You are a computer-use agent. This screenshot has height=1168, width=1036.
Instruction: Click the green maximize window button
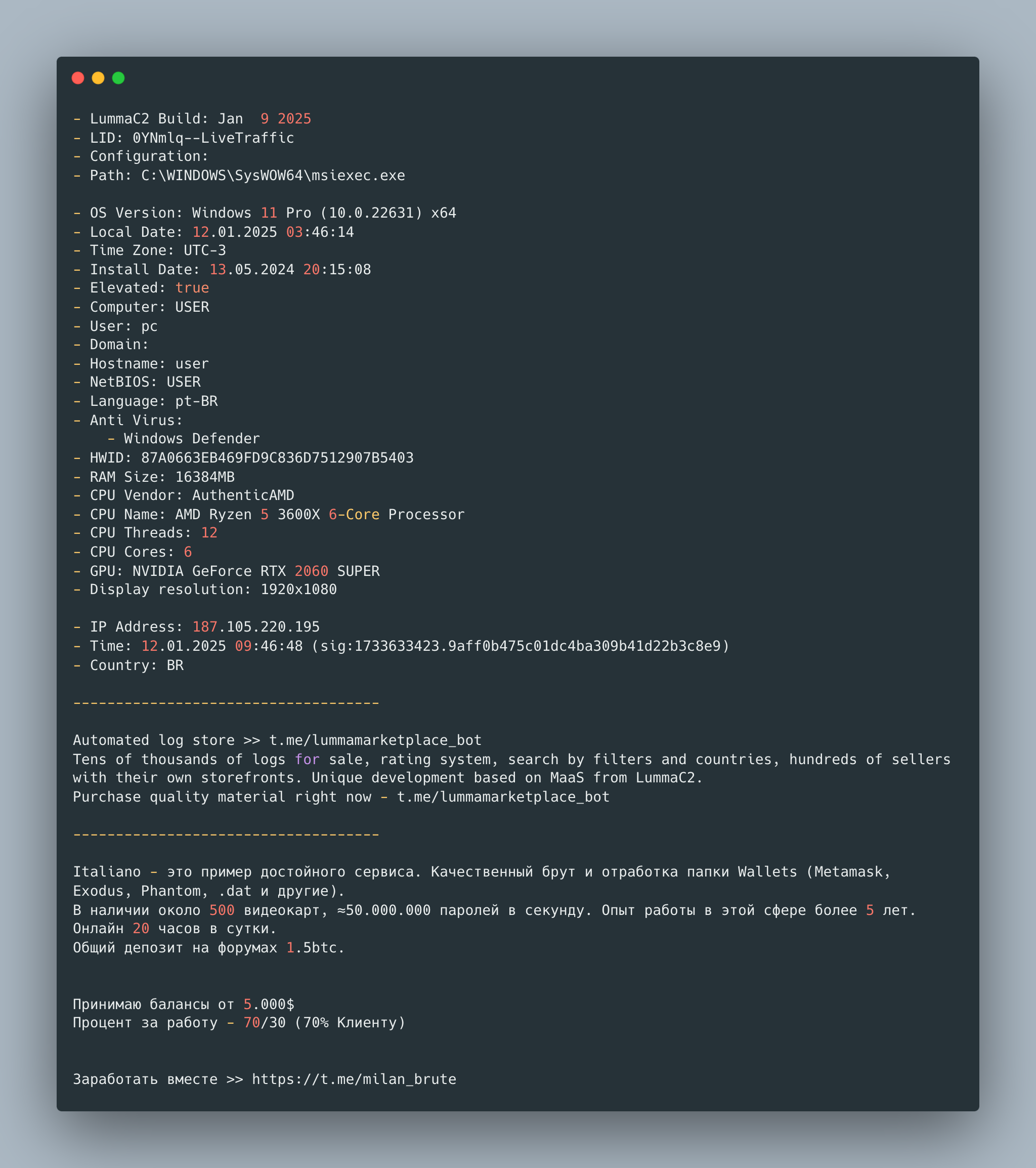click(118, 78)
